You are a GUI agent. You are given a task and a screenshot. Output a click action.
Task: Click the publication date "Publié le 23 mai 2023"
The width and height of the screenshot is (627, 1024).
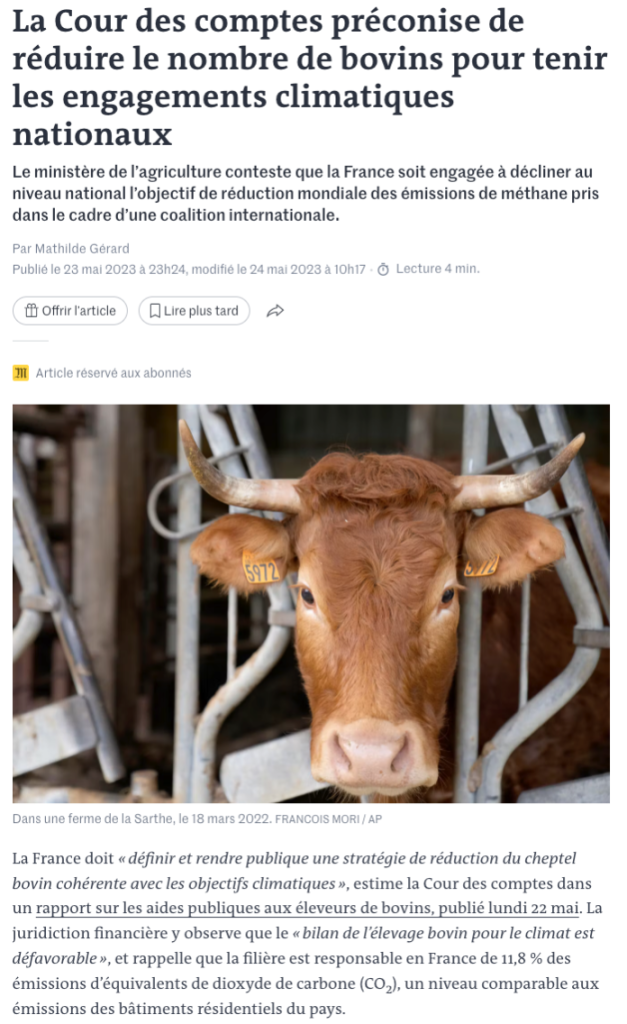pyautogui.click(x=74, y=269)
